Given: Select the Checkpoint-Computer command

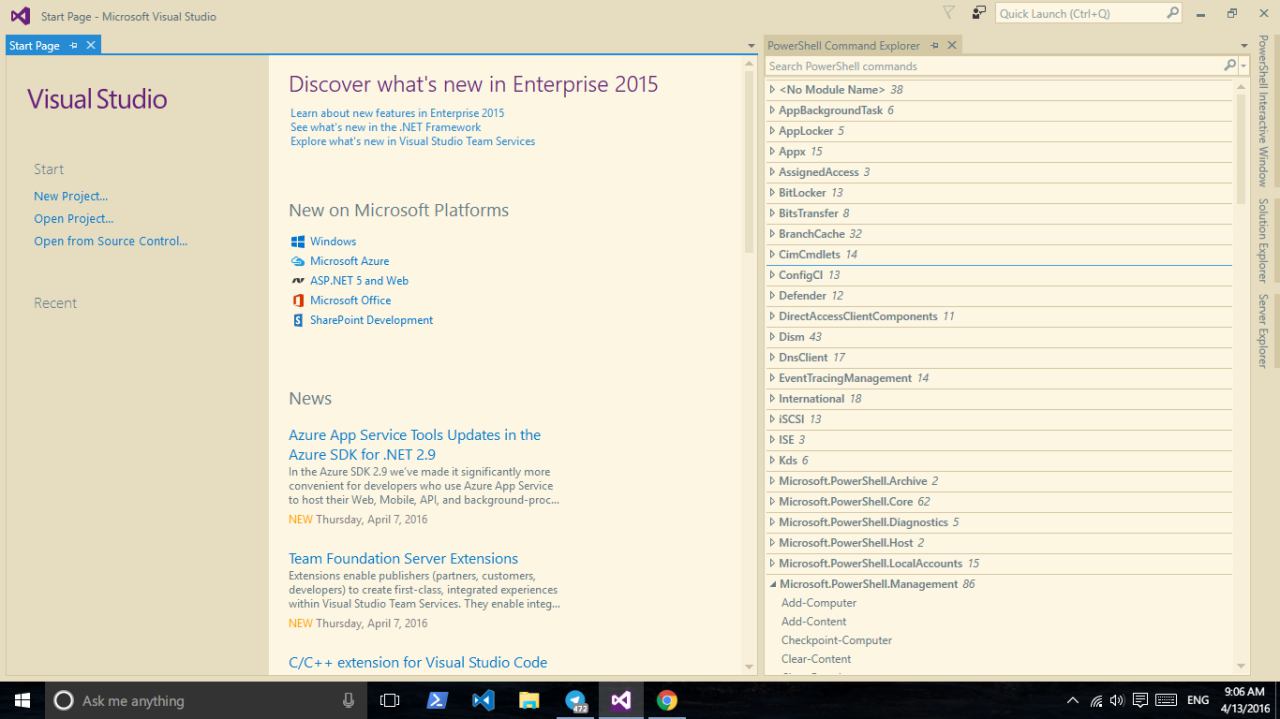Looking at the screenshot, I should [x=836, y=640].
